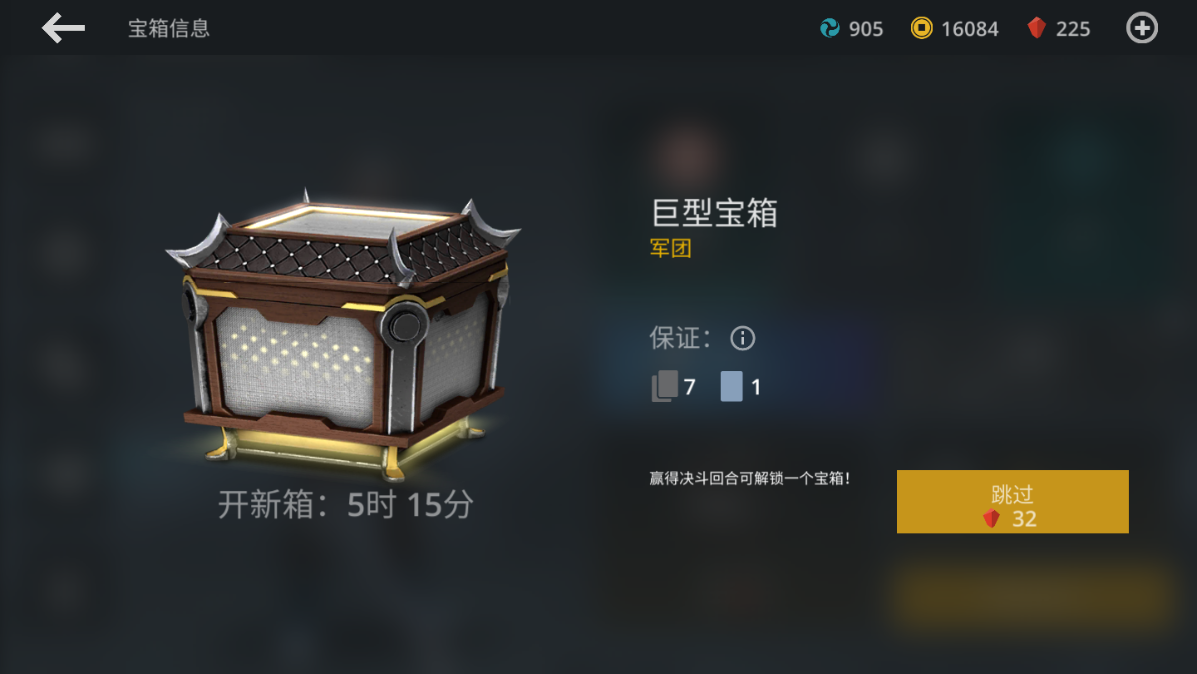Tap the red gem on the skip button

coord(991,519)
